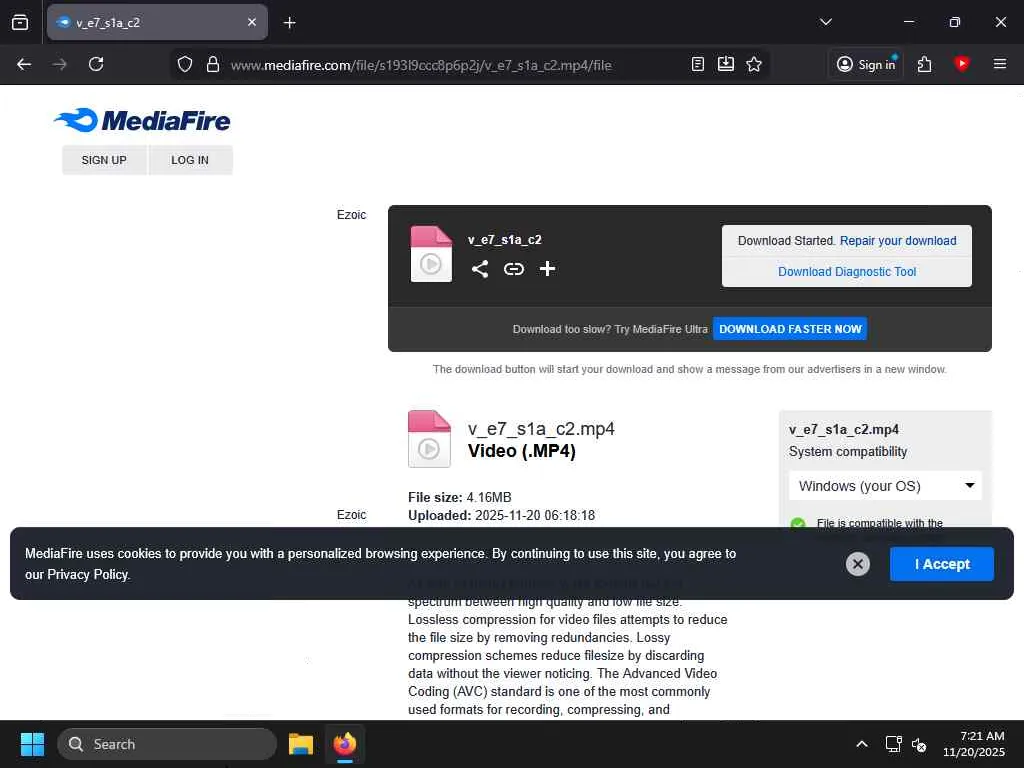Viewport: 1024px width, 768px height.
Task: Open the tracking protection shield icon
Action: tap(185, 65)
